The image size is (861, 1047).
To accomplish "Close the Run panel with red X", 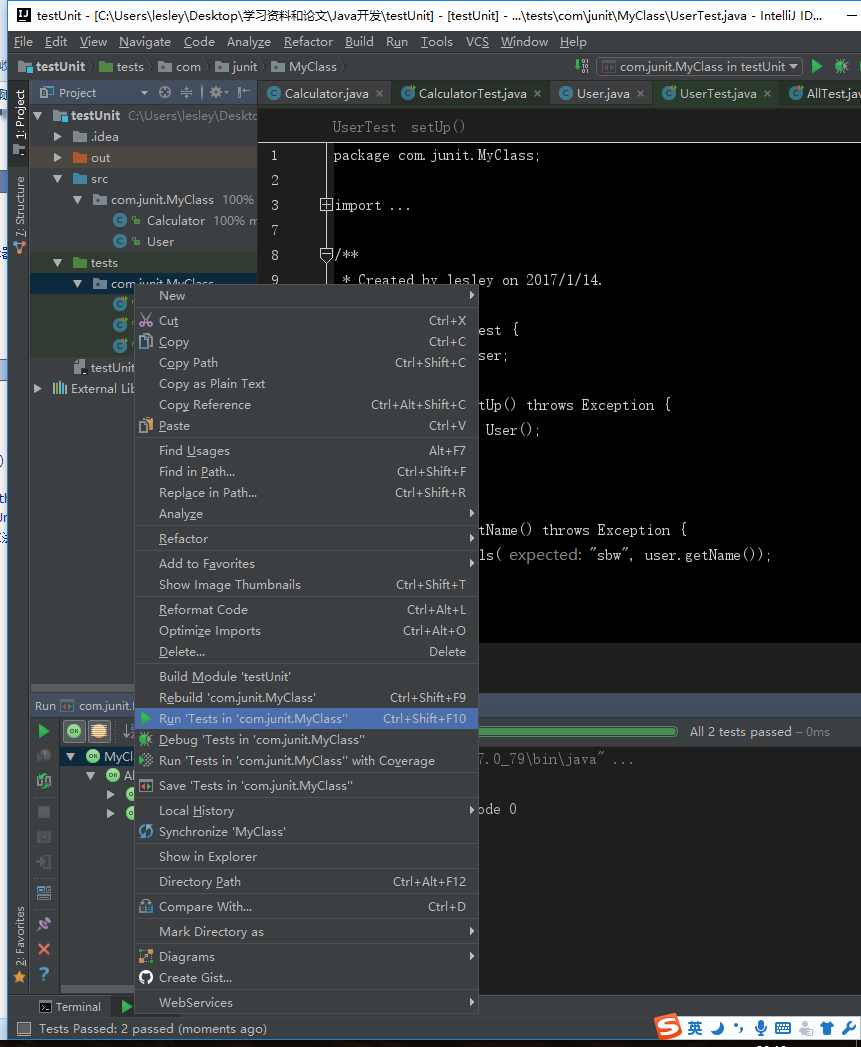I will 44,949.
